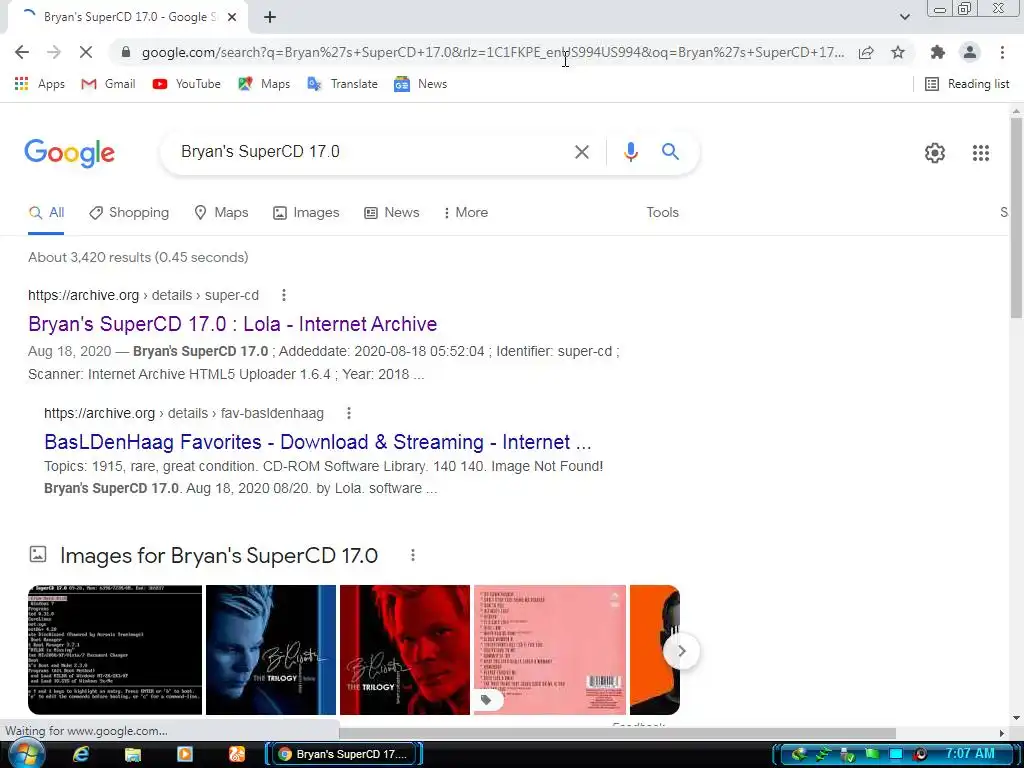The image size is (1024, 768).
Task: Launch Internet Explorer from the taskbar
Action: tap(80, 754)
